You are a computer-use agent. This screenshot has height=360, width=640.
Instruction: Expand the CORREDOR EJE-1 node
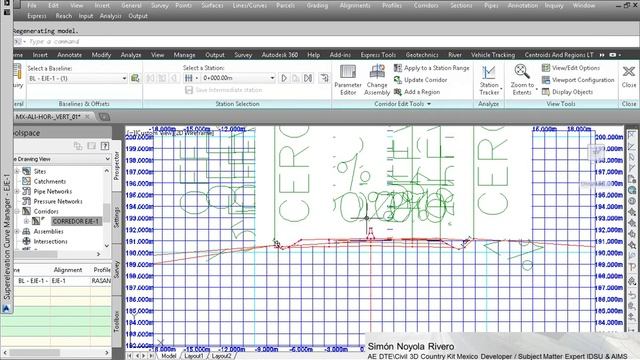point(27,221)
